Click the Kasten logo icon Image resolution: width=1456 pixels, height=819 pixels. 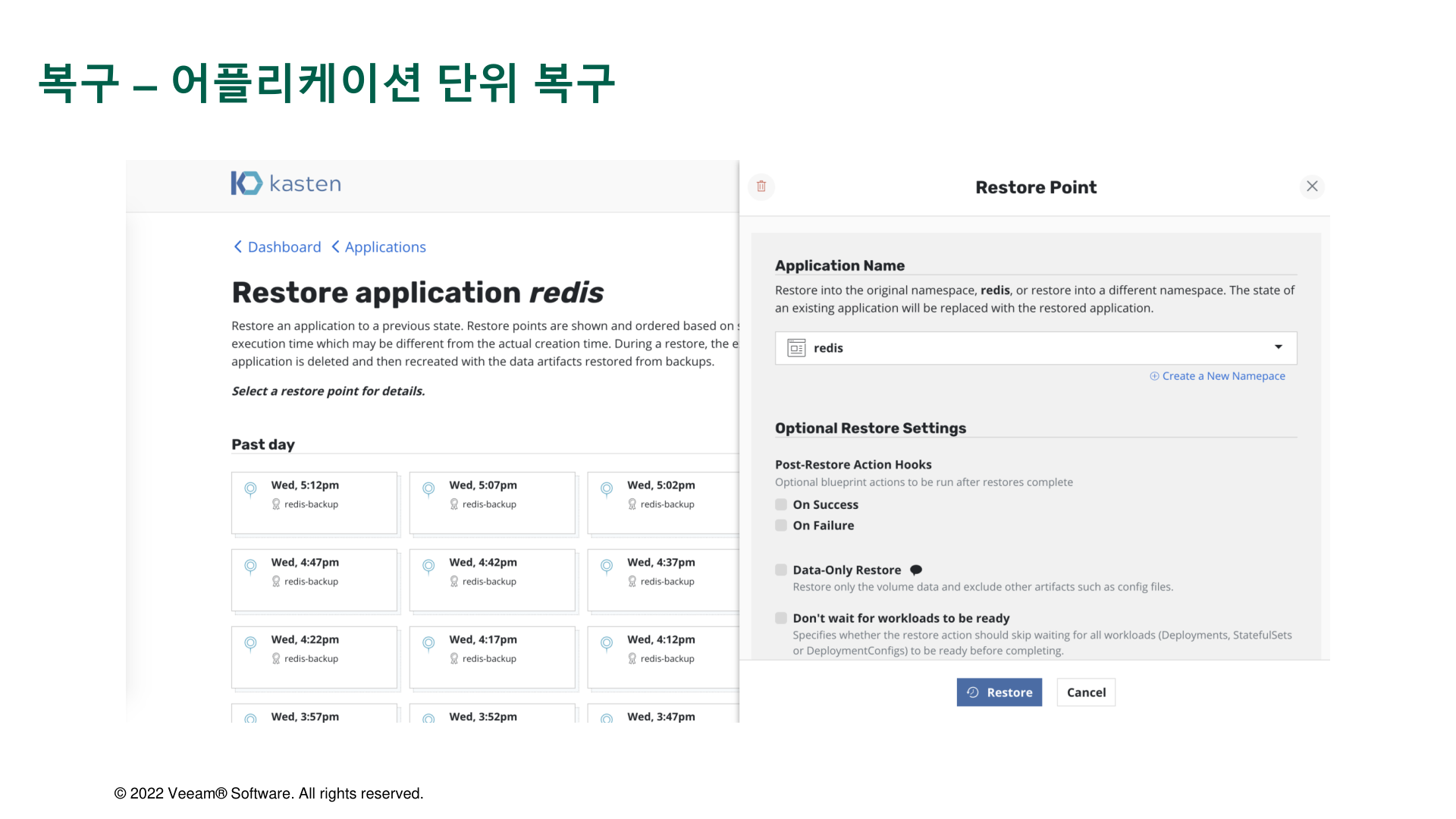point(246,184)
